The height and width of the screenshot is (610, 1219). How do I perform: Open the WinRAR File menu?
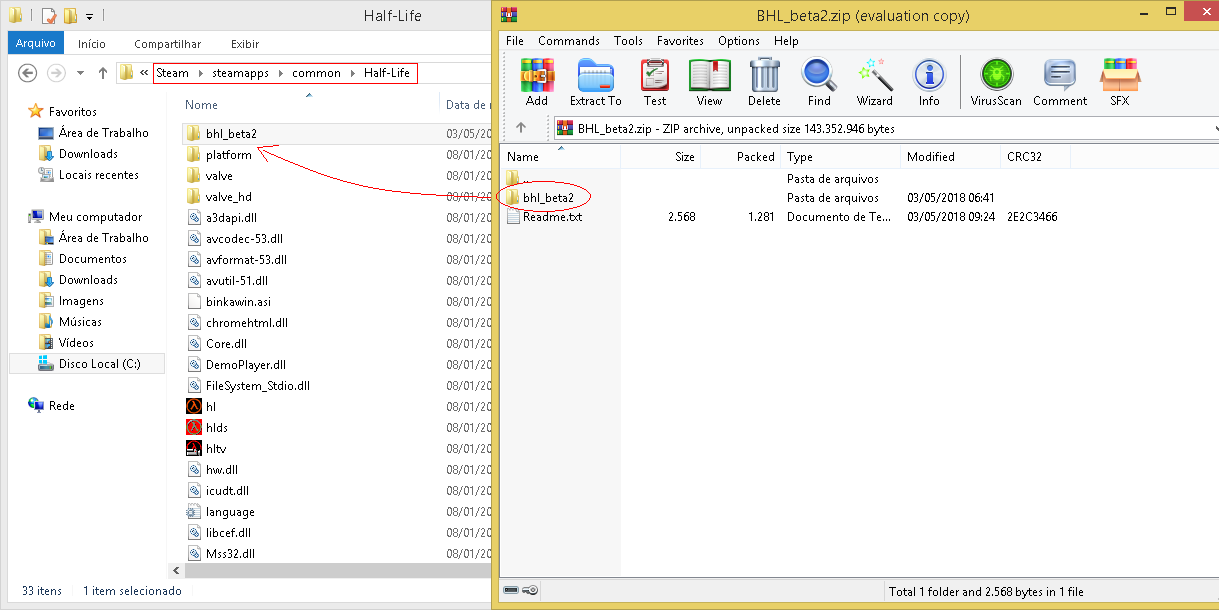515,41
